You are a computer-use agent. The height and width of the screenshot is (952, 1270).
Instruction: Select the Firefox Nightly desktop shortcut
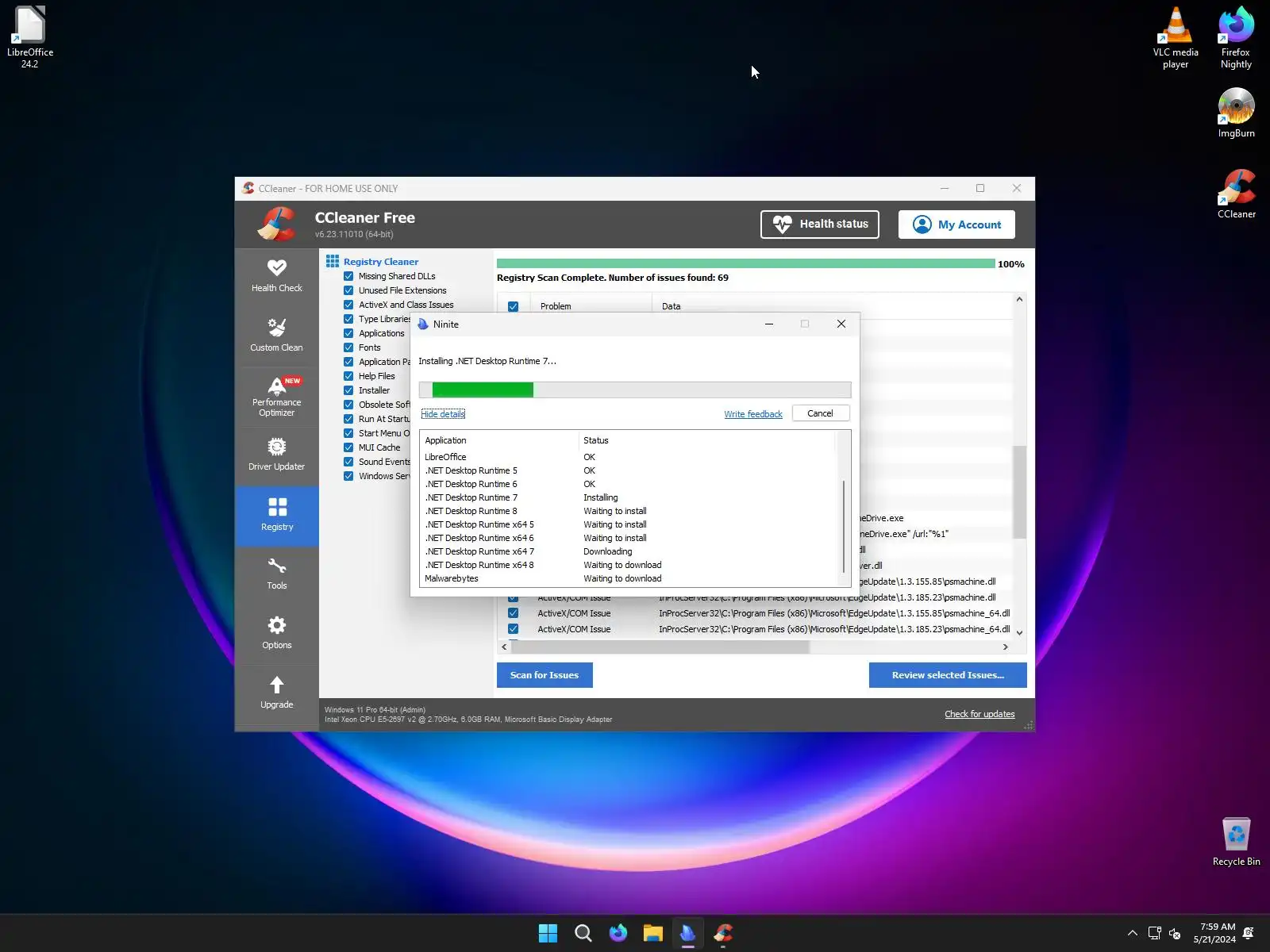point(1236,36)
